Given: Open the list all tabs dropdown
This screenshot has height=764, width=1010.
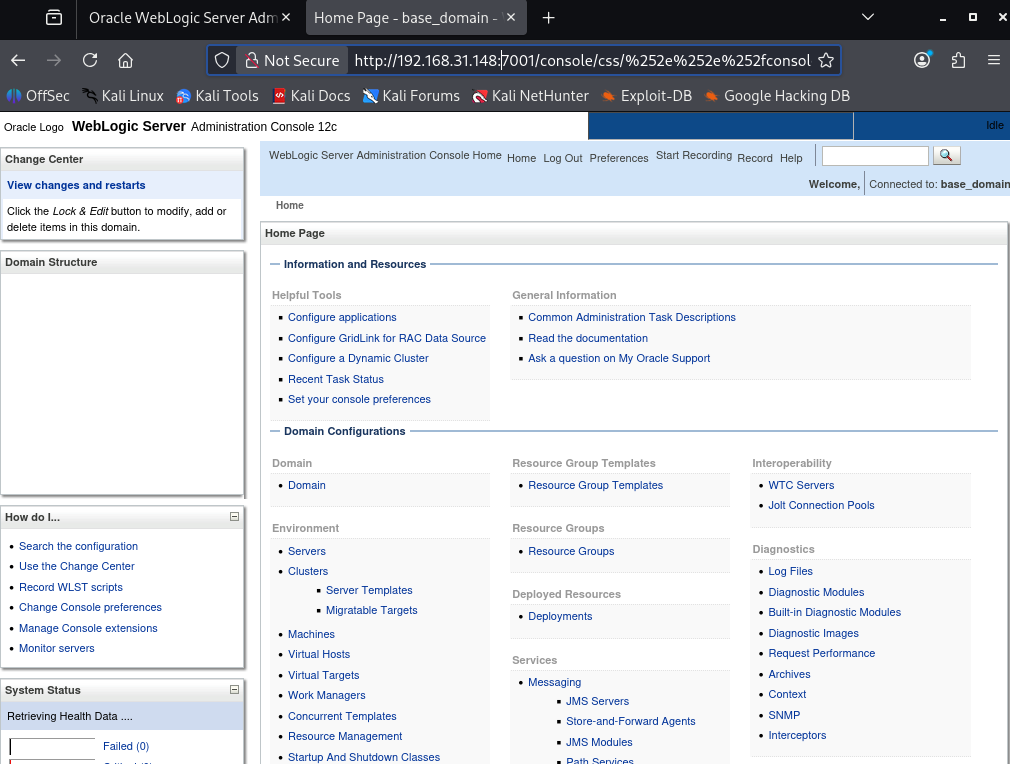Looking at the screenshot, I should [x=867, y=18].
